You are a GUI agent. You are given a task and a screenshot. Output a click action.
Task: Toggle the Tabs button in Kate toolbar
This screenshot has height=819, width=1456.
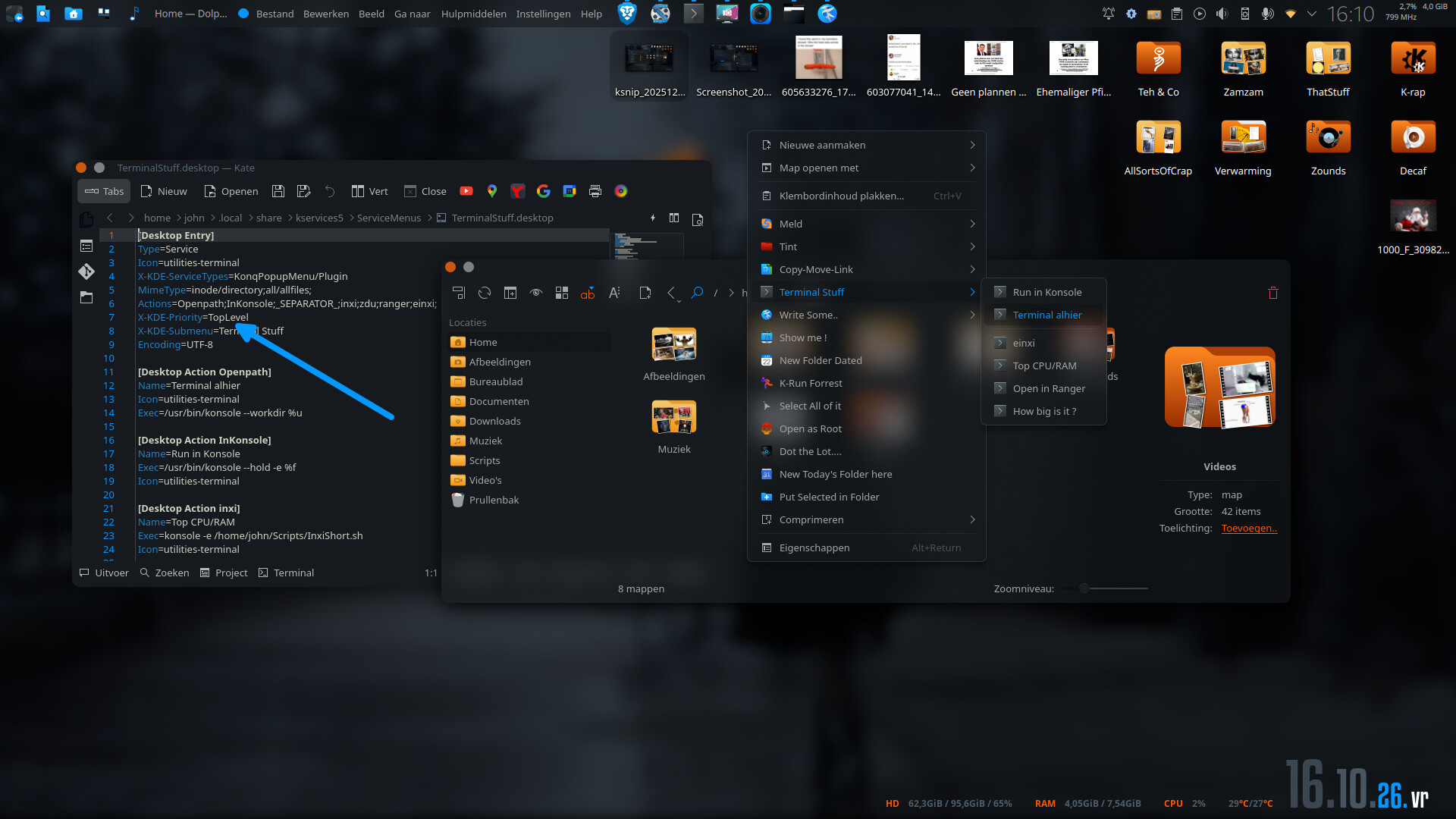click(x=105, y=191)
